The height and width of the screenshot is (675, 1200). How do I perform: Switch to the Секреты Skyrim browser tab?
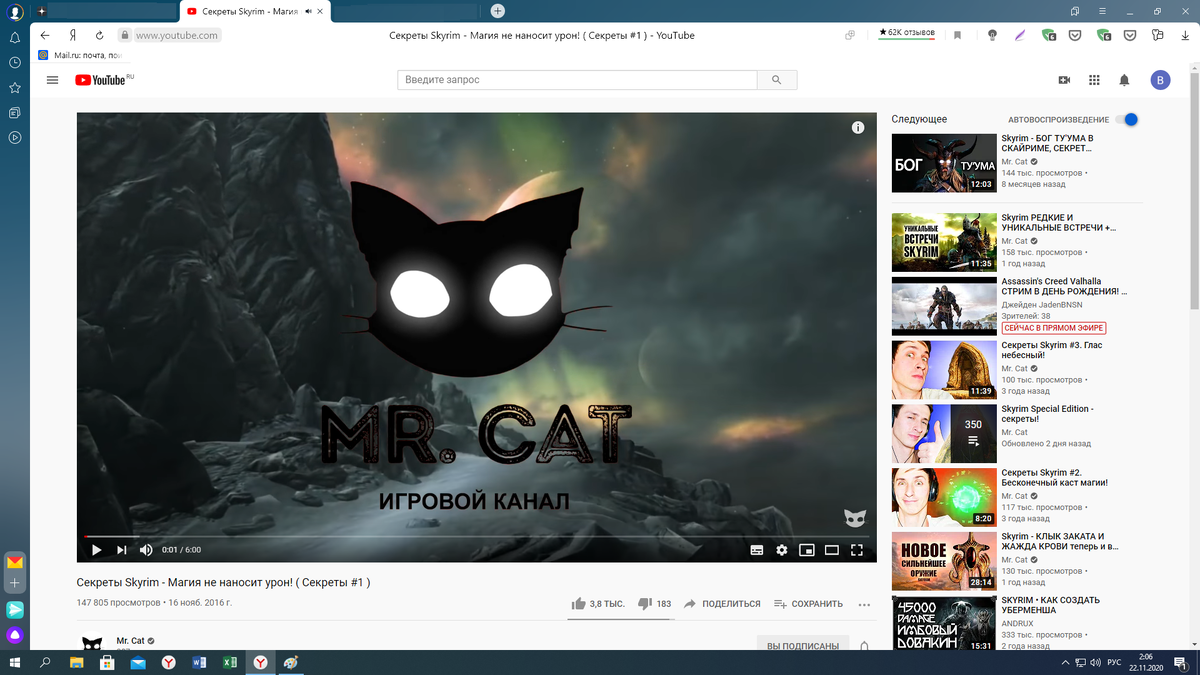[x=250, y=12]
